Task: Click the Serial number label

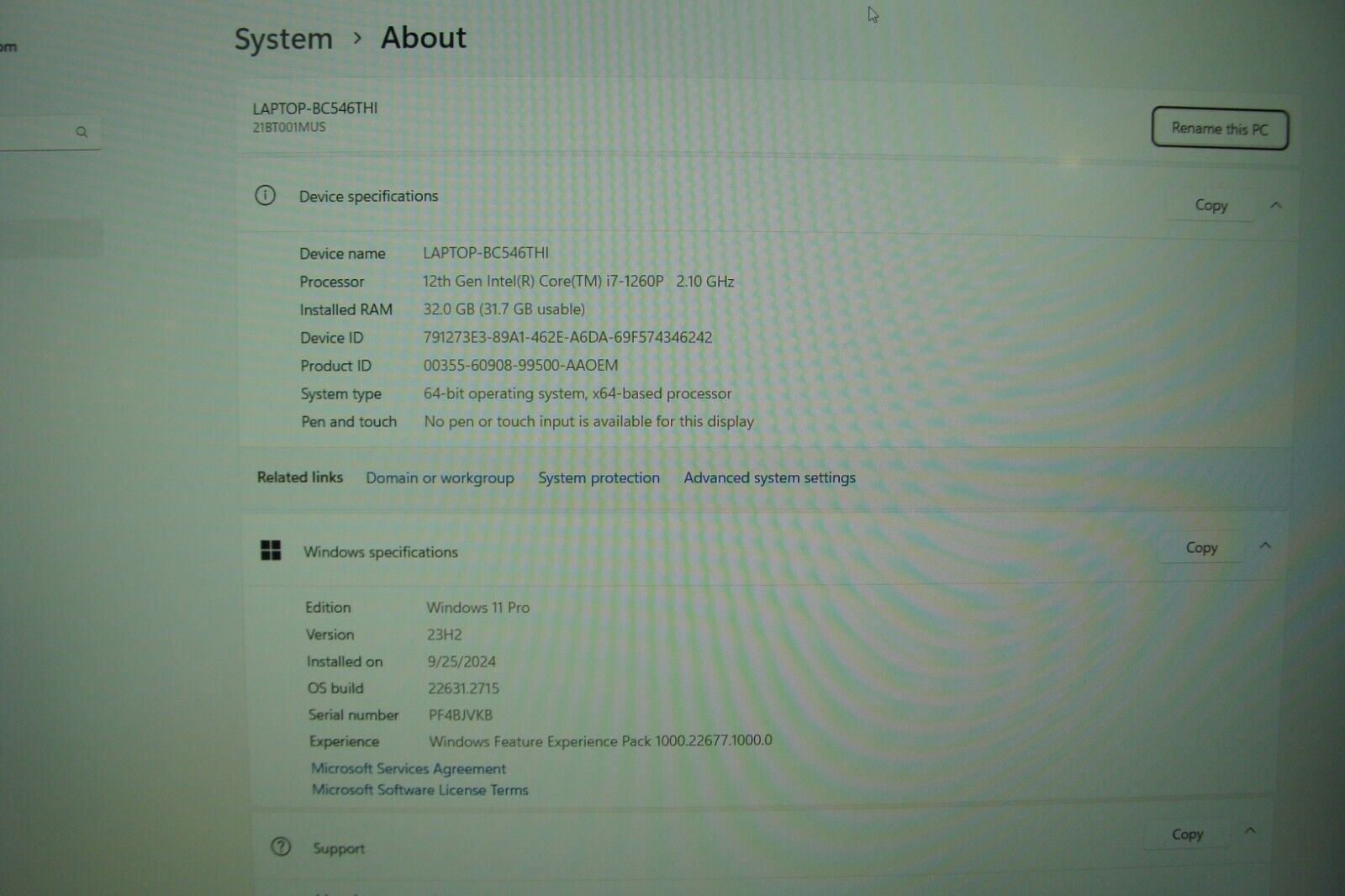Action: tap(353, 714)
